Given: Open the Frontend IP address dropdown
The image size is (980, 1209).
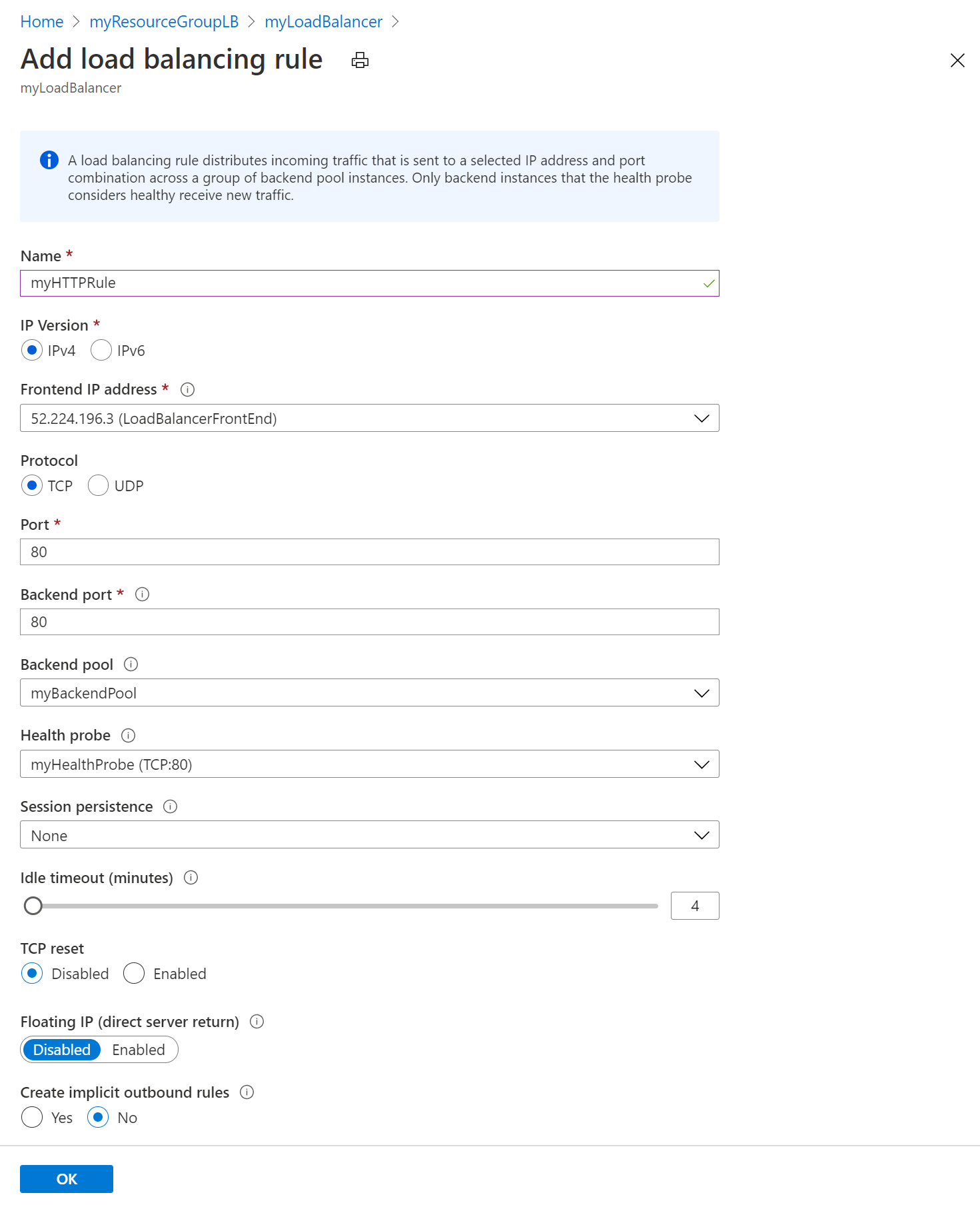Looking at the screenshot, I should pos(369,419).
